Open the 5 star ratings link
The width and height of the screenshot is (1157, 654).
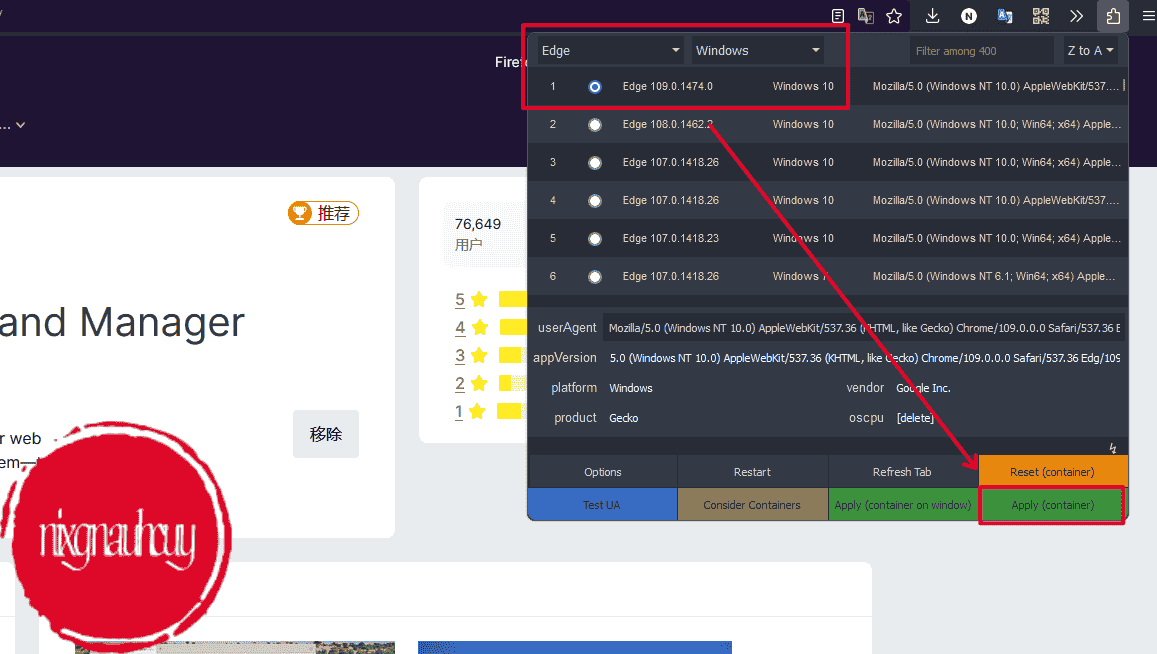pos(460,300)
